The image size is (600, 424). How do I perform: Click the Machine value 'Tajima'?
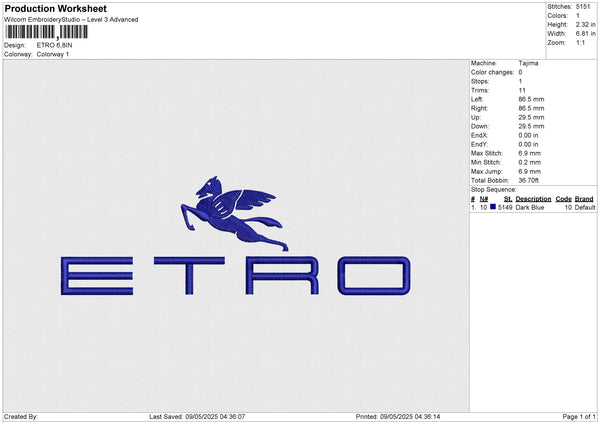pyautogui.click(x=528, y=63)
